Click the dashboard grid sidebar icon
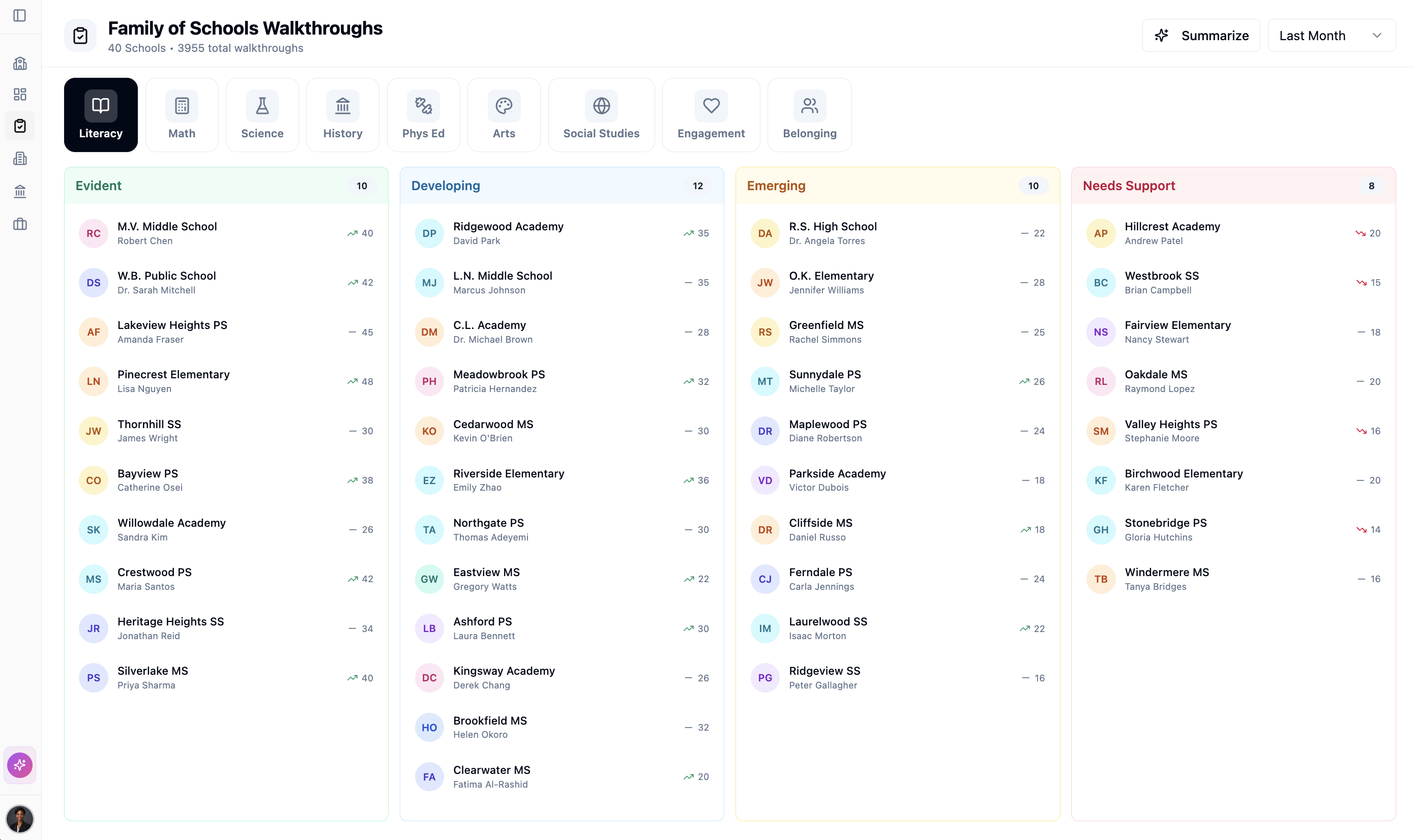Viewport: 1414px width, 840px height. pos(20,94)
